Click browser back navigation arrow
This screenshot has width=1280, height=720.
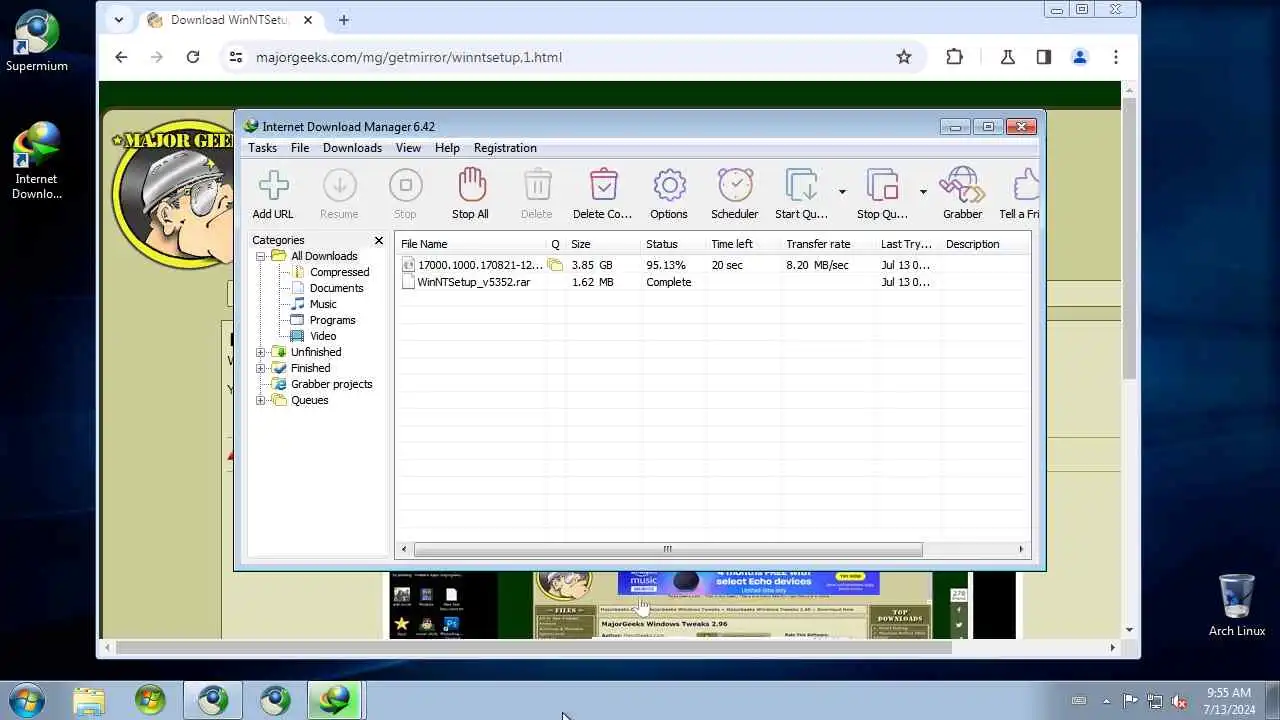coord(121,57)
